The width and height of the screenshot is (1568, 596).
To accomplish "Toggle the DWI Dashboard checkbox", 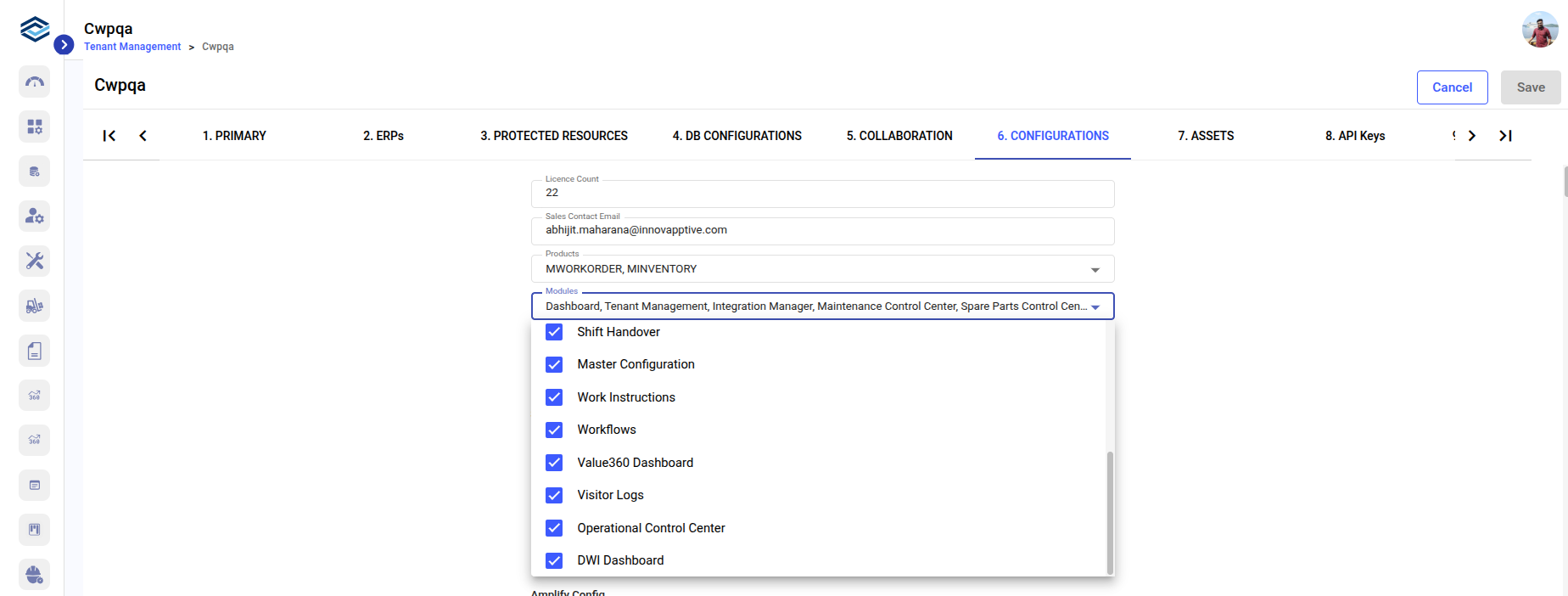I will (554, 560).
